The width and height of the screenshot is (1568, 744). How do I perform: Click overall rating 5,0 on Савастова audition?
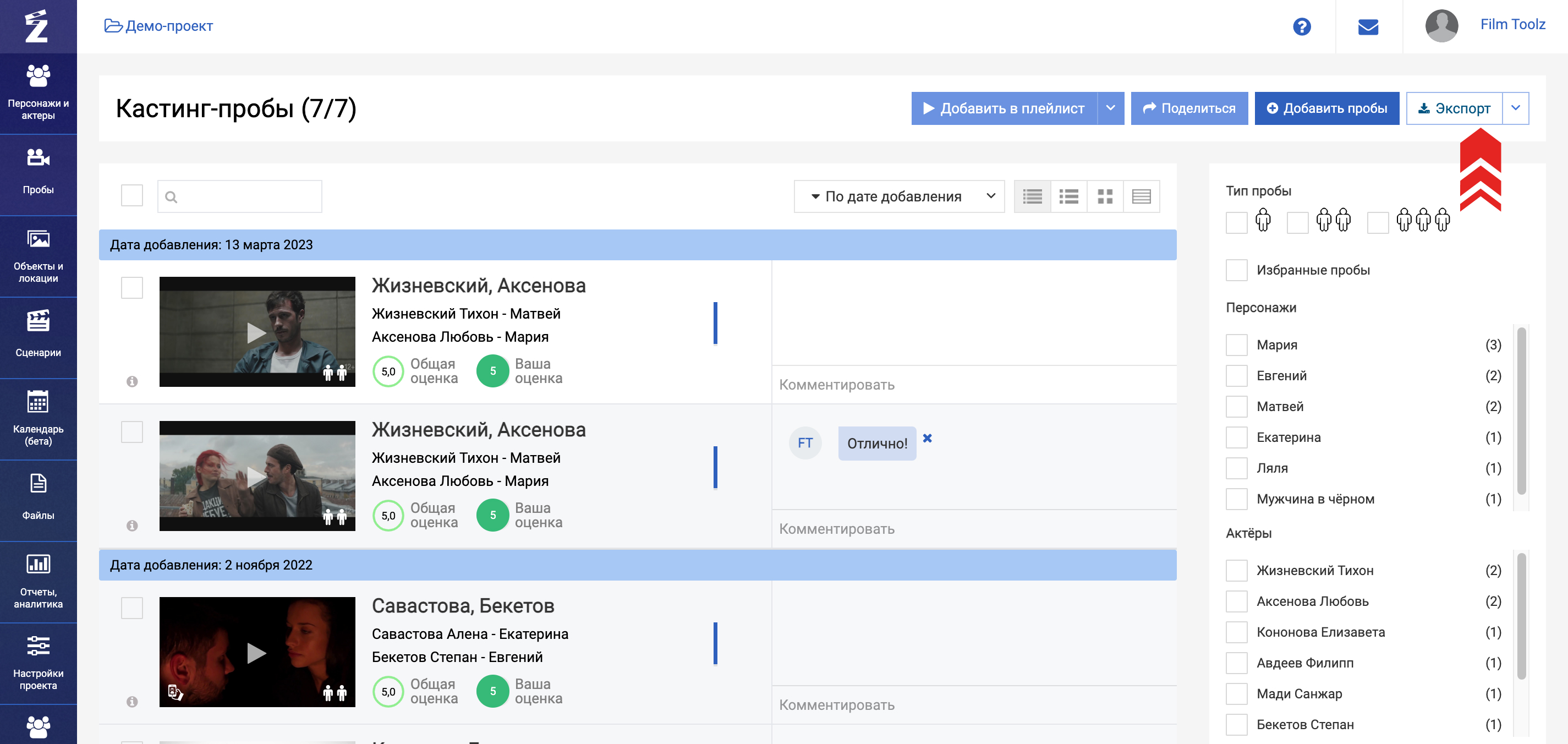388,691
